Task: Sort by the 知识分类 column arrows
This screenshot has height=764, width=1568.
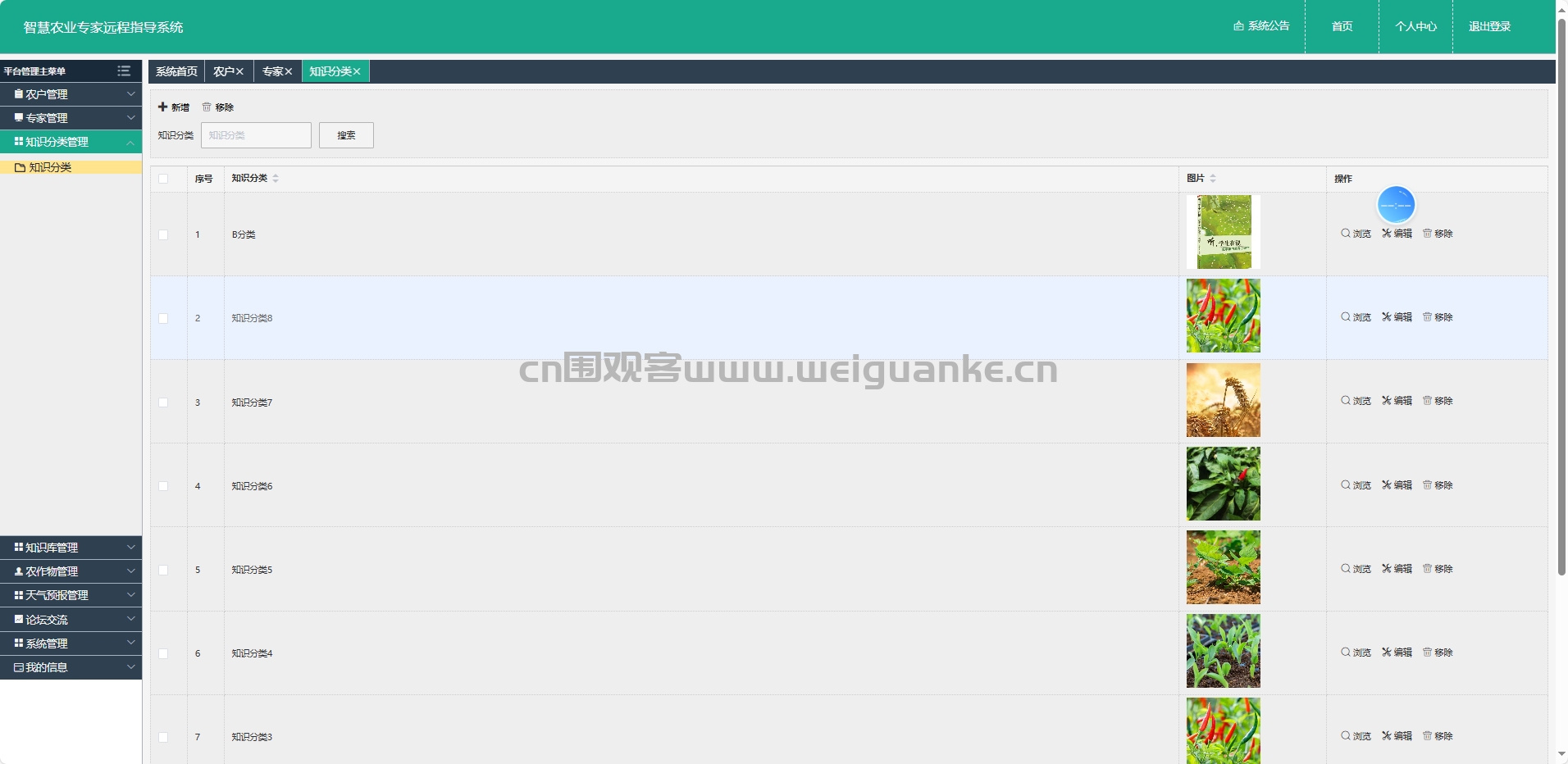Action: 276,178
